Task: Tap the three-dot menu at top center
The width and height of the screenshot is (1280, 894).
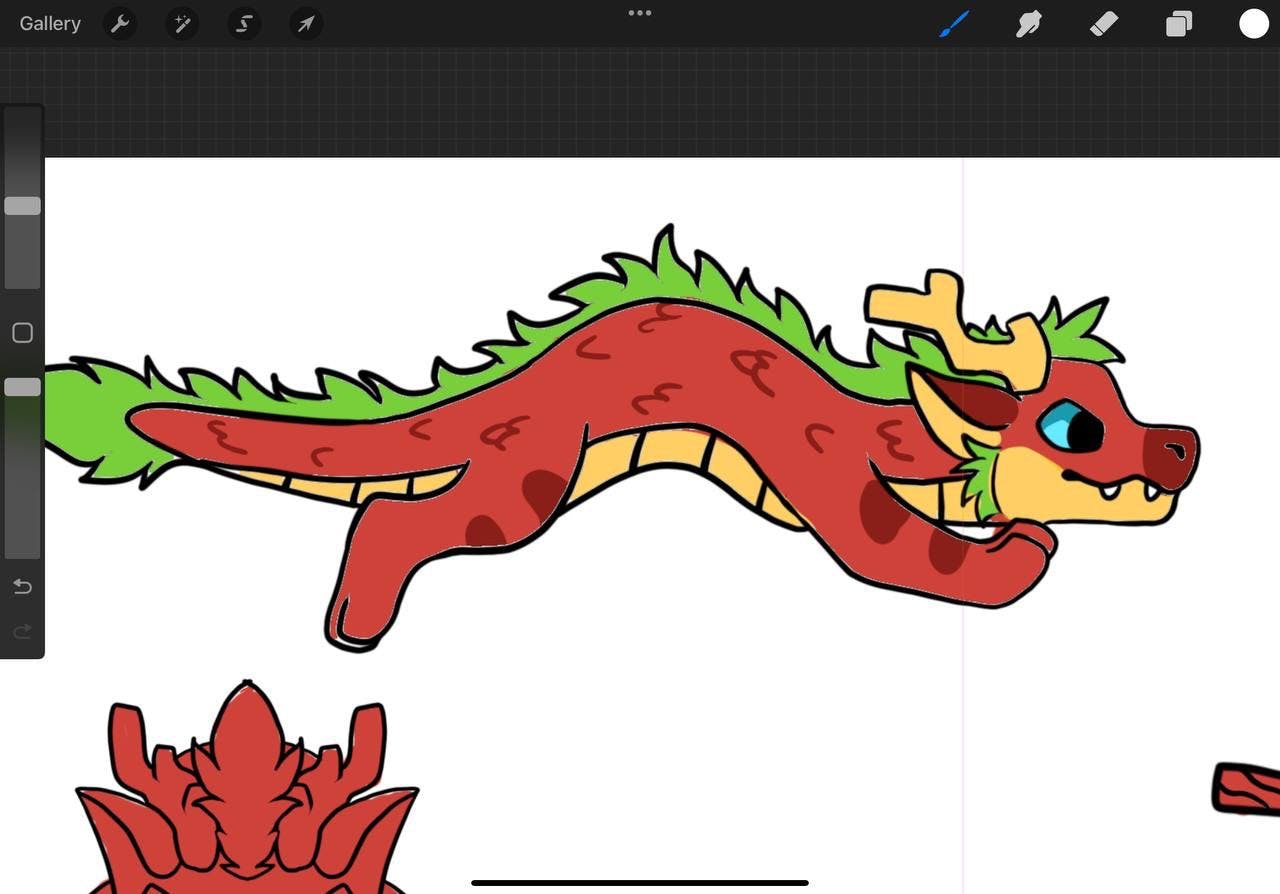Action: [x=640, y=13]
